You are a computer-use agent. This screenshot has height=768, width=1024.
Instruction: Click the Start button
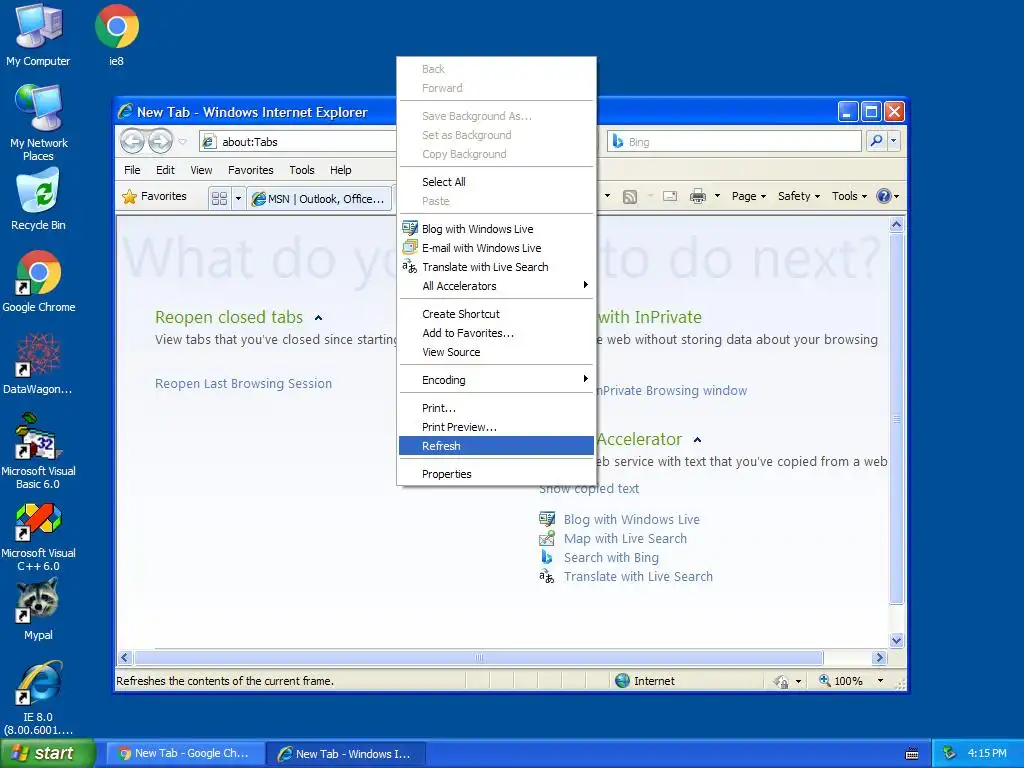pos(47,754)
